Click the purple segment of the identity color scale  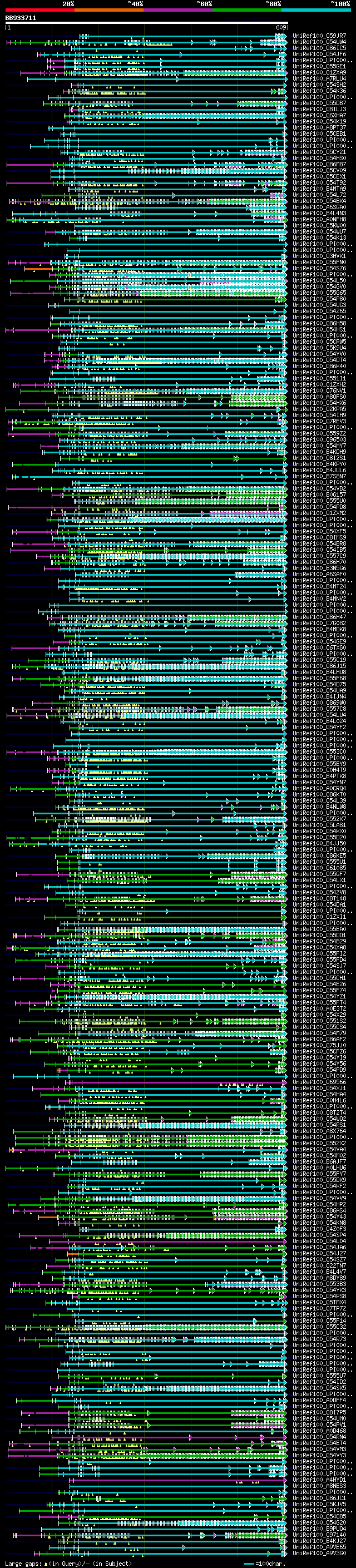click(x=177, y=10)
